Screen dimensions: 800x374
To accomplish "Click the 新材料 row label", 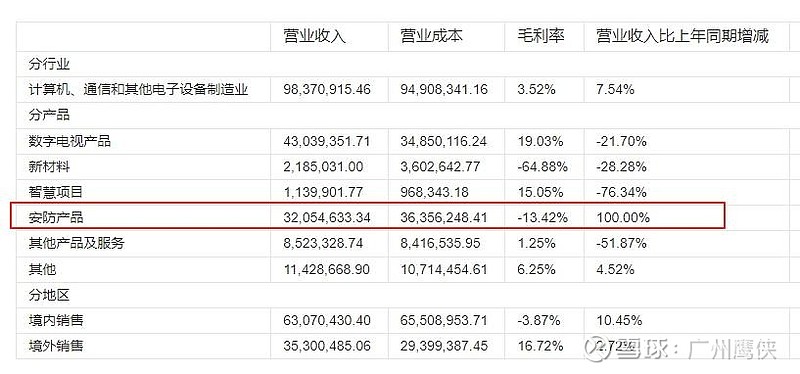I will [49, 166].
